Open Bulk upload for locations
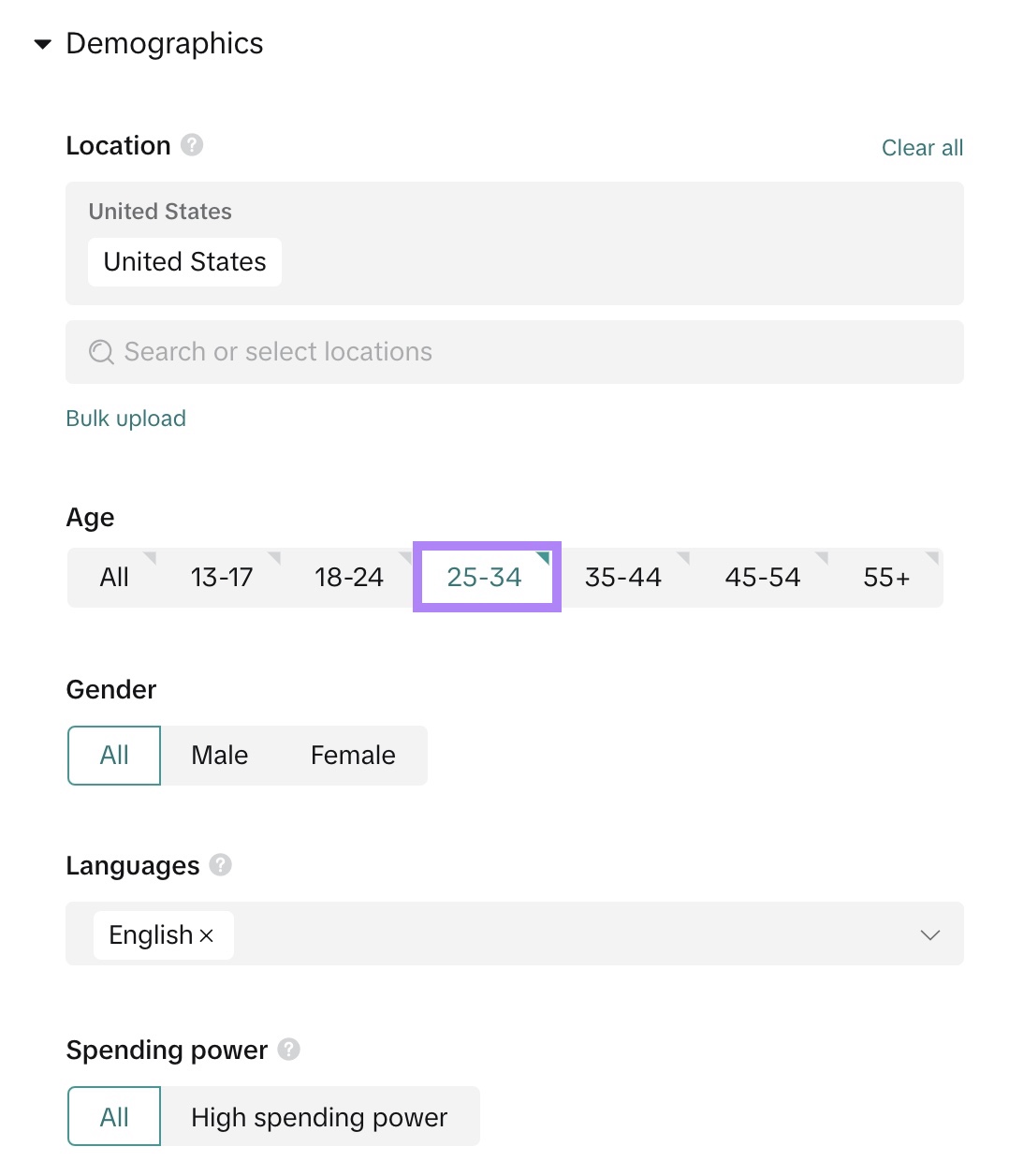 click(x=125, y=418)
